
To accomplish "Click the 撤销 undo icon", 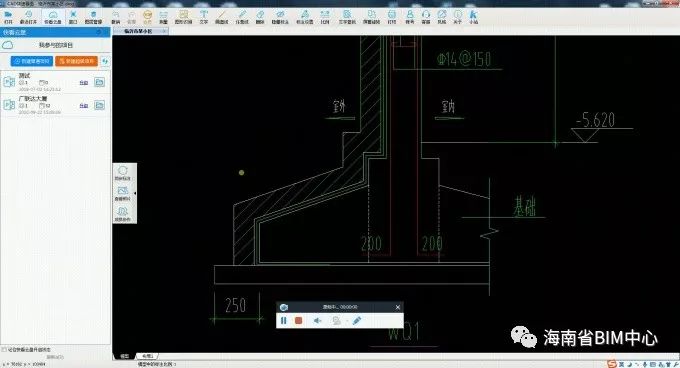I will coord(115,17).
